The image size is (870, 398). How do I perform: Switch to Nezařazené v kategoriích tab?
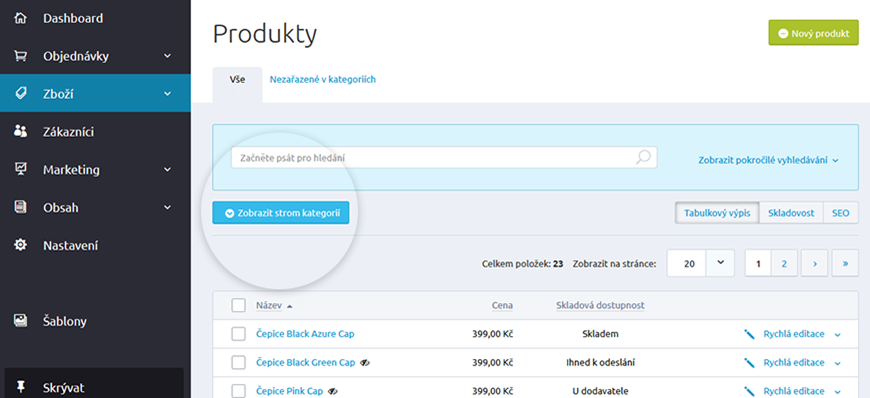pos(322,79)
